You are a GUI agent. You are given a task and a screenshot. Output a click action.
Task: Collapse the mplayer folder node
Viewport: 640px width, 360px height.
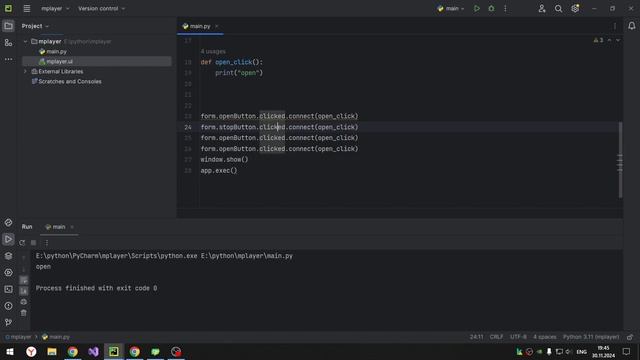[x=25, y=42]
